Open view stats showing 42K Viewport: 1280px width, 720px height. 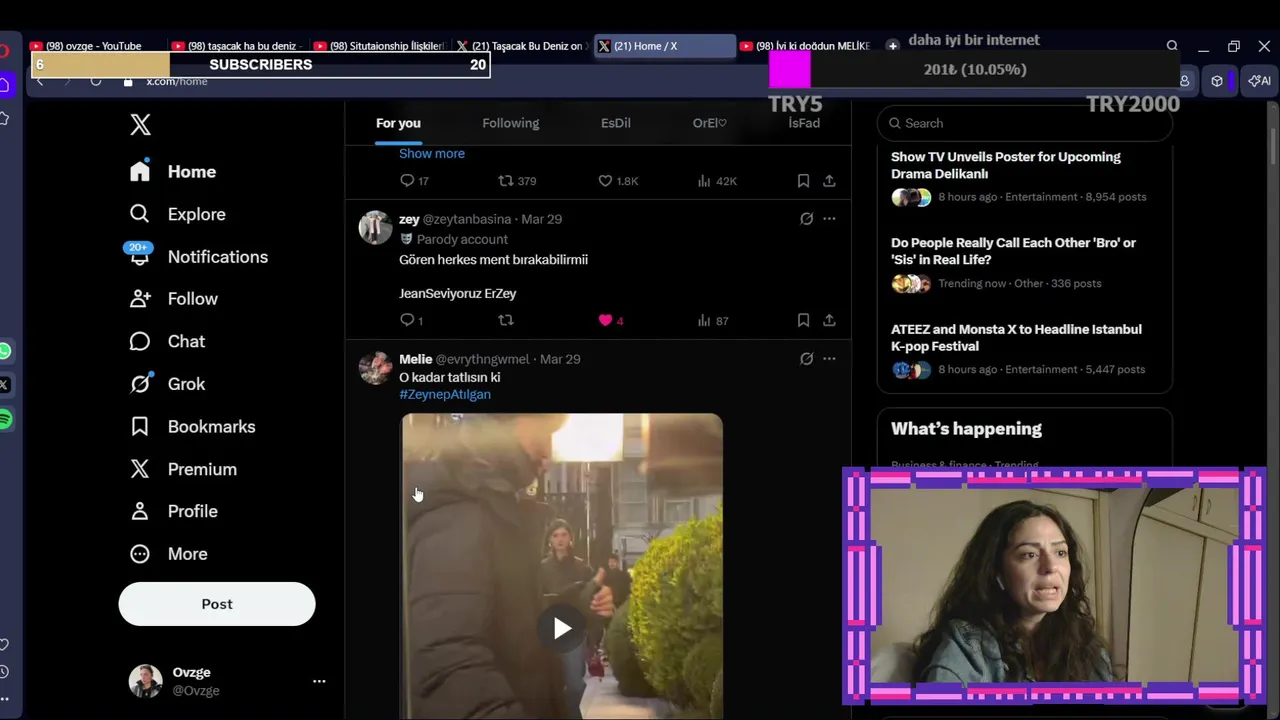coord(716,181)
